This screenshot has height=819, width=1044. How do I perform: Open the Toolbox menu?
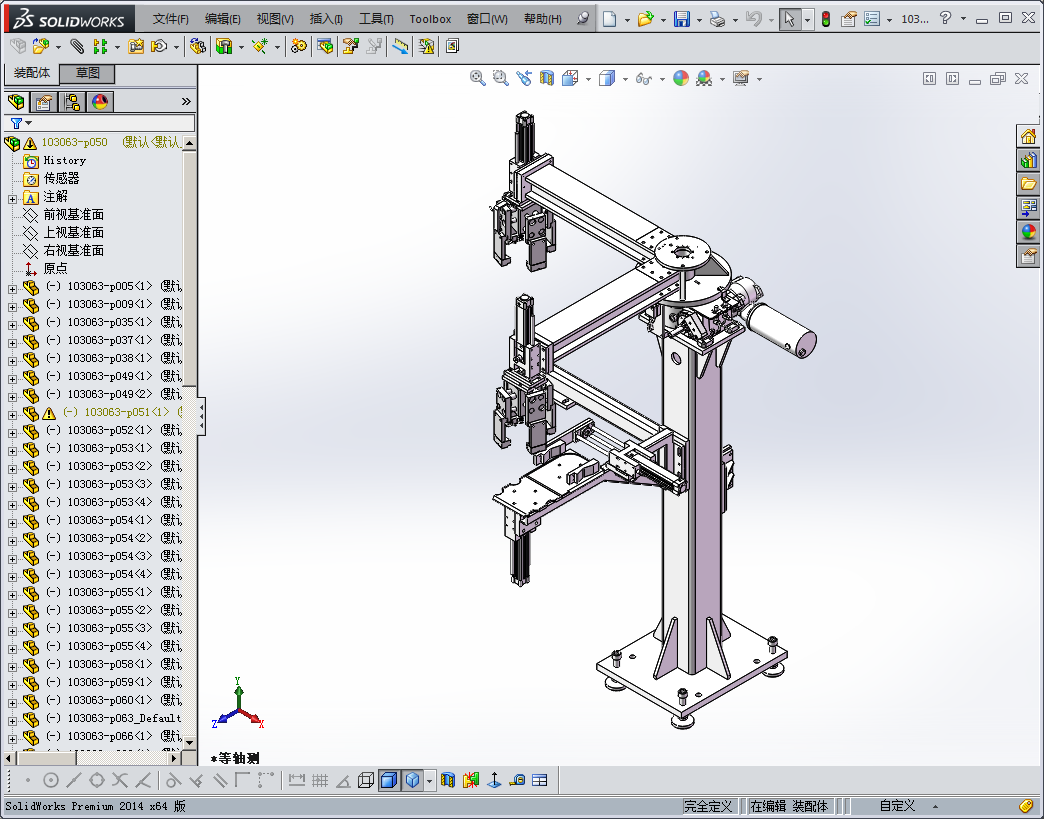coord(430,19)
